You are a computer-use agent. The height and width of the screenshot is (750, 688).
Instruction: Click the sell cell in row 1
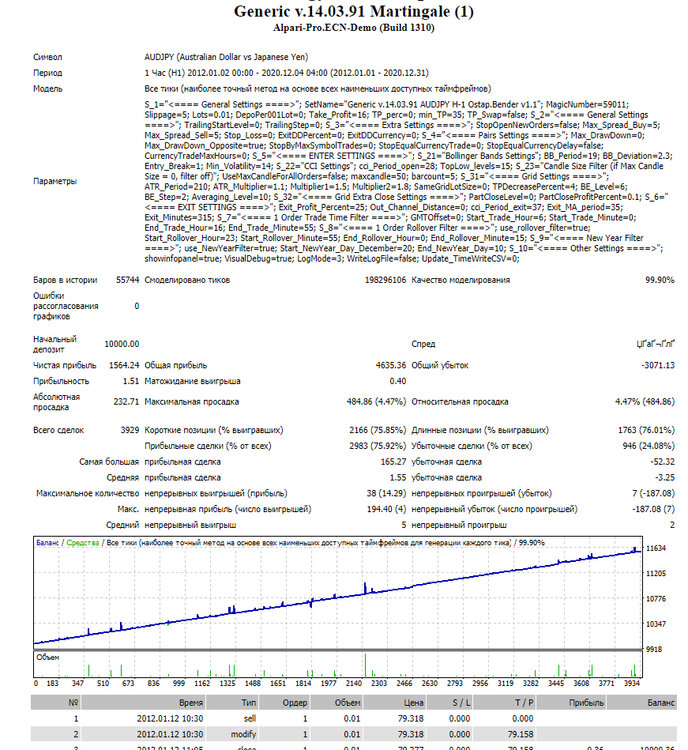pos(250,718)
